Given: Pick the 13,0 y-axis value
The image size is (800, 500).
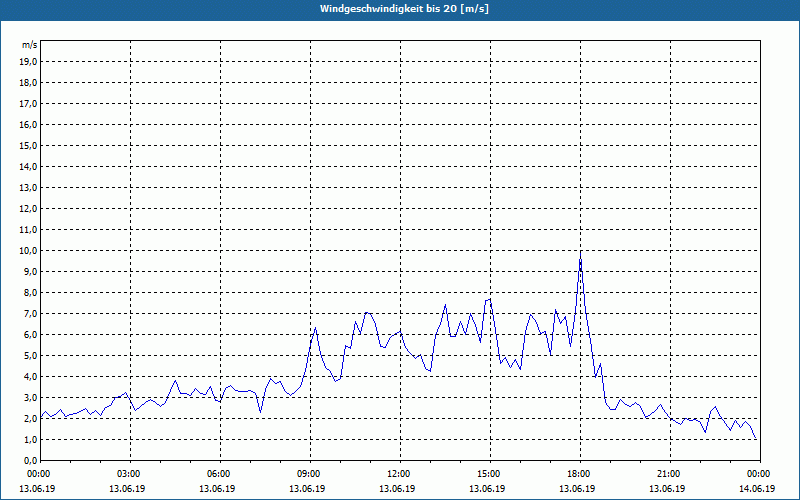Looking at the screenshot, I should pyautogui.click(x=28, y=188).
